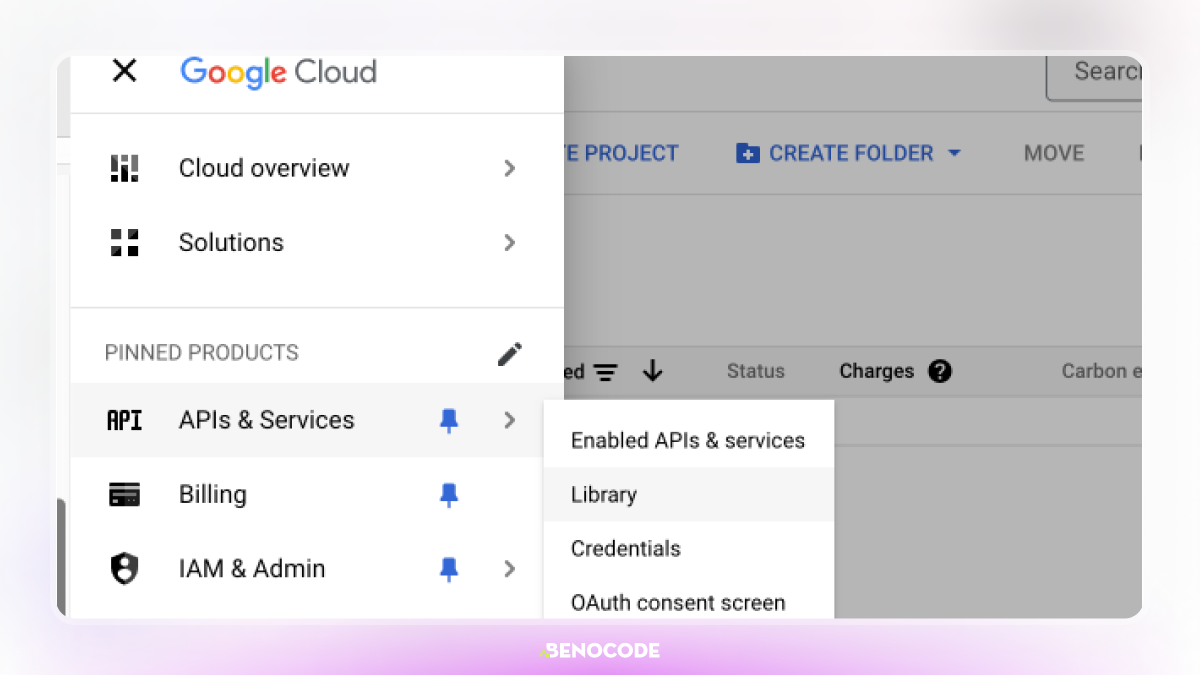Click the Charges help question mark icon
The image size is (1200, 675).
(x=939, y=371)
